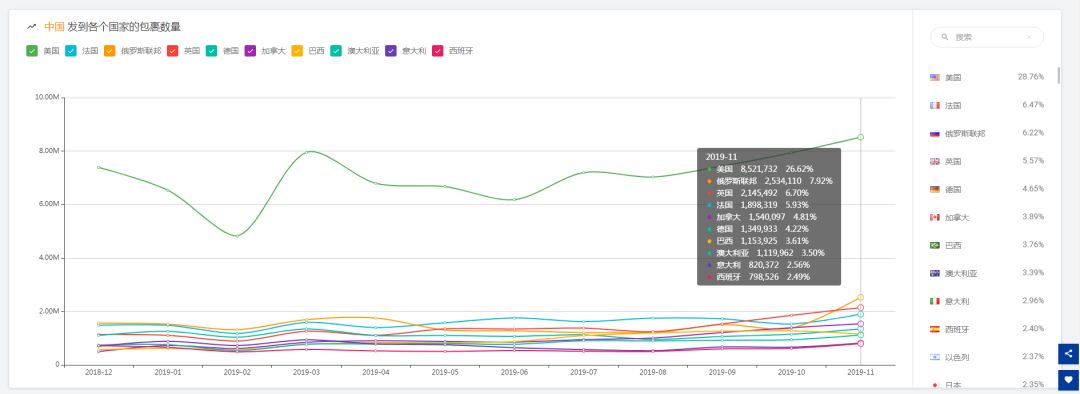Viewport: 1080px width, 394px height.
Task: Uncheck the 美国 series checkbox
Action: tap(32, 50)
